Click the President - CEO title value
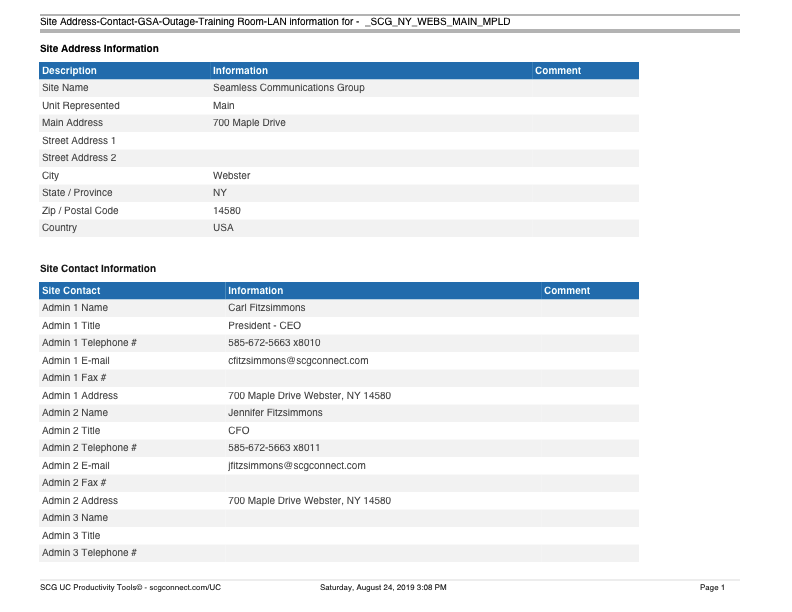This screenshot has width=792, height=612. click(x=264, y=325)
